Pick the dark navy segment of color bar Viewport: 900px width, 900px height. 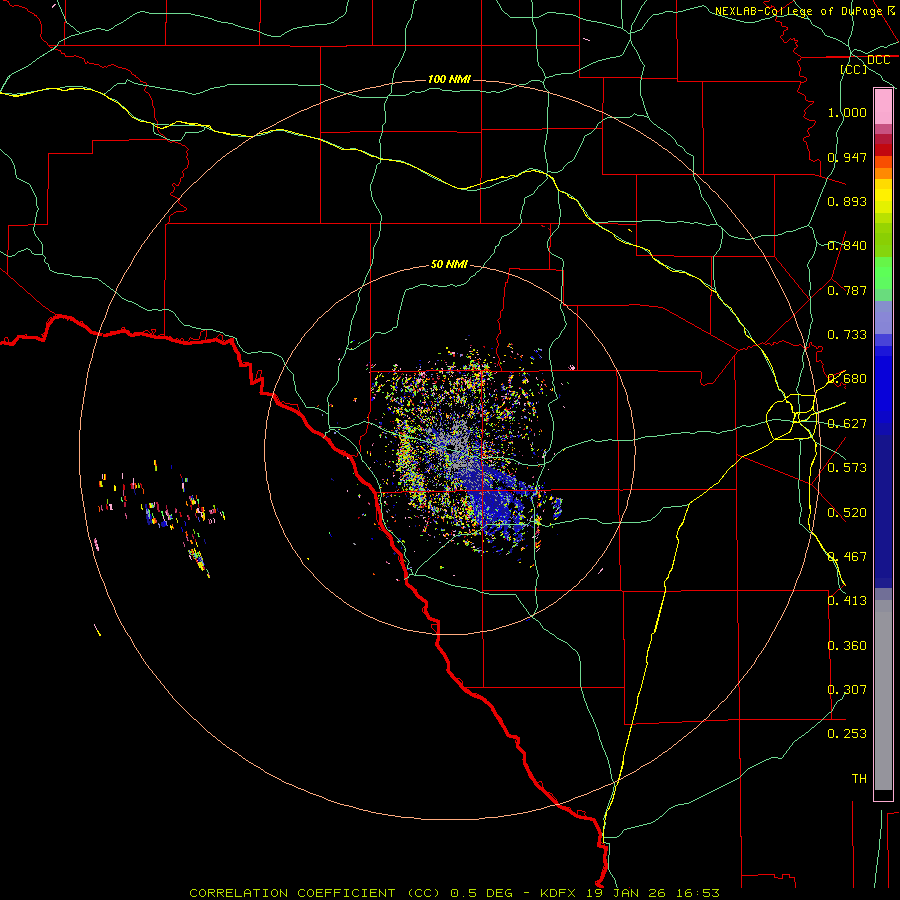point(883,511)
